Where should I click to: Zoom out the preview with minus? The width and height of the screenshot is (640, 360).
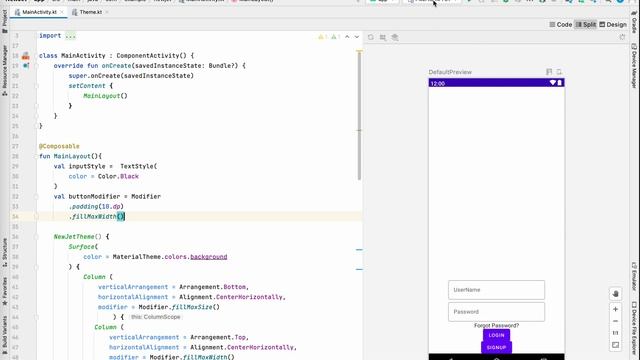[x=616, y=321]
